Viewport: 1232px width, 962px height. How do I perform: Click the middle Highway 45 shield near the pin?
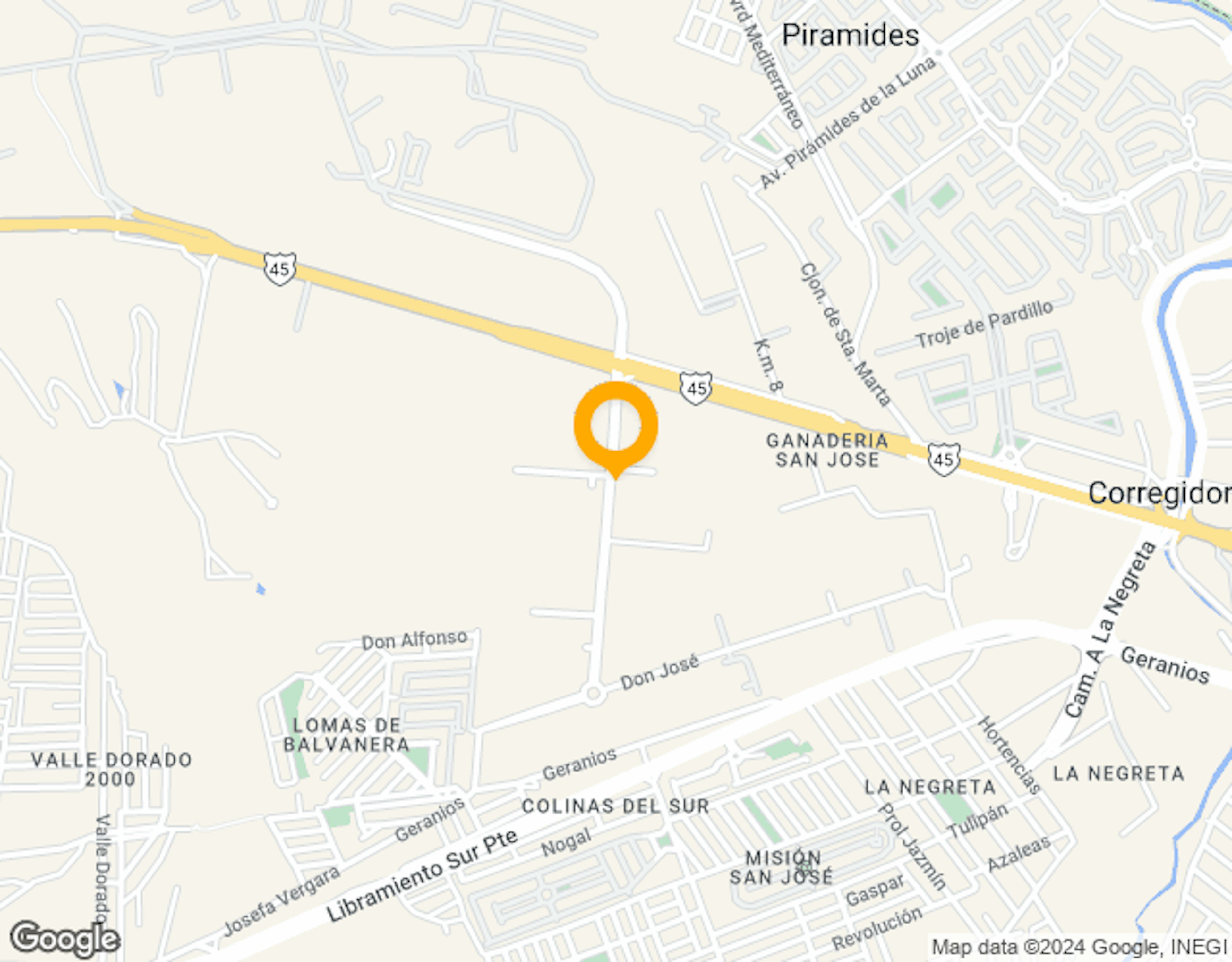(695, 388)
